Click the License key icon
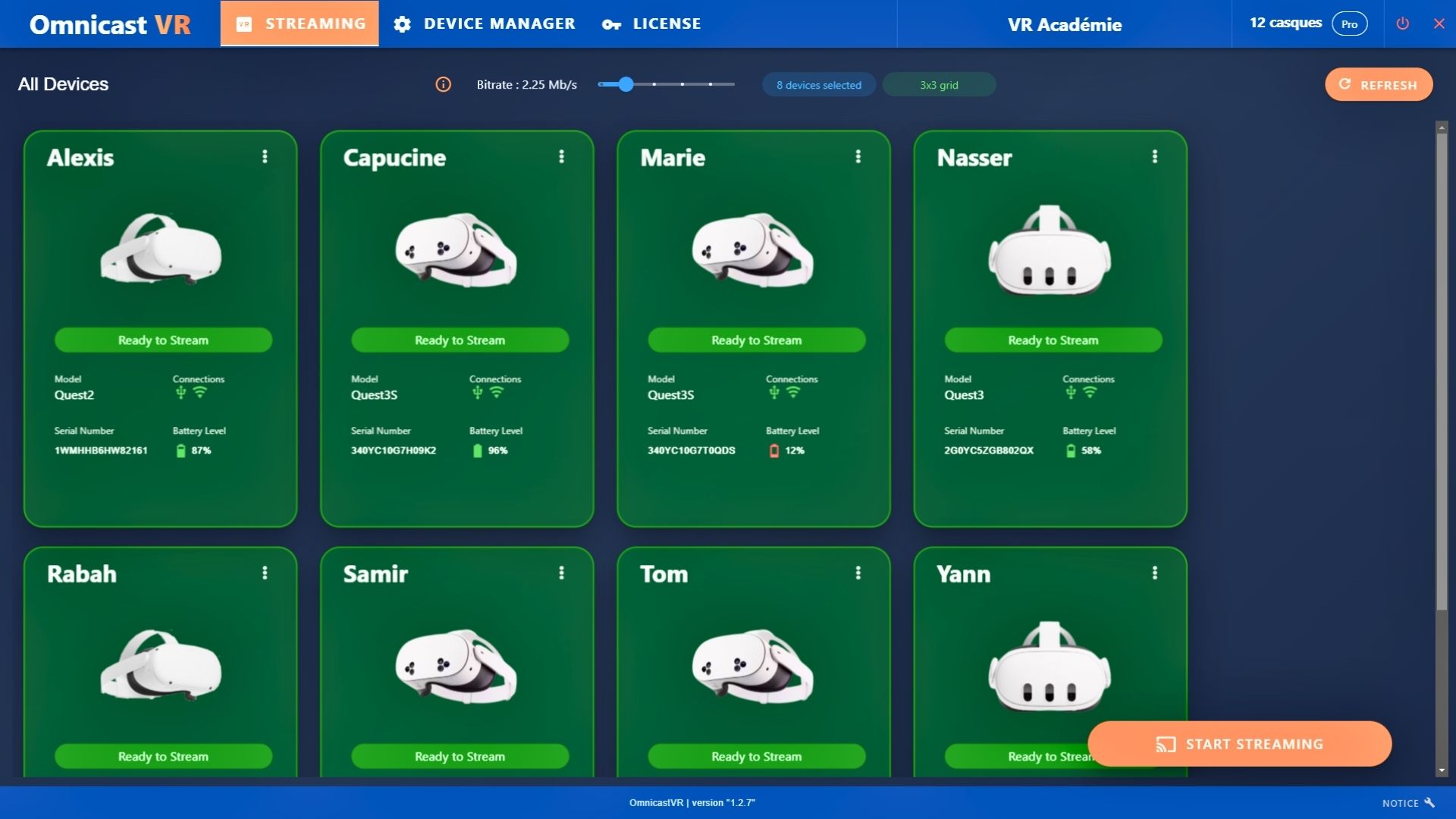Screen dimensions: 1456x819 (611, 24)
